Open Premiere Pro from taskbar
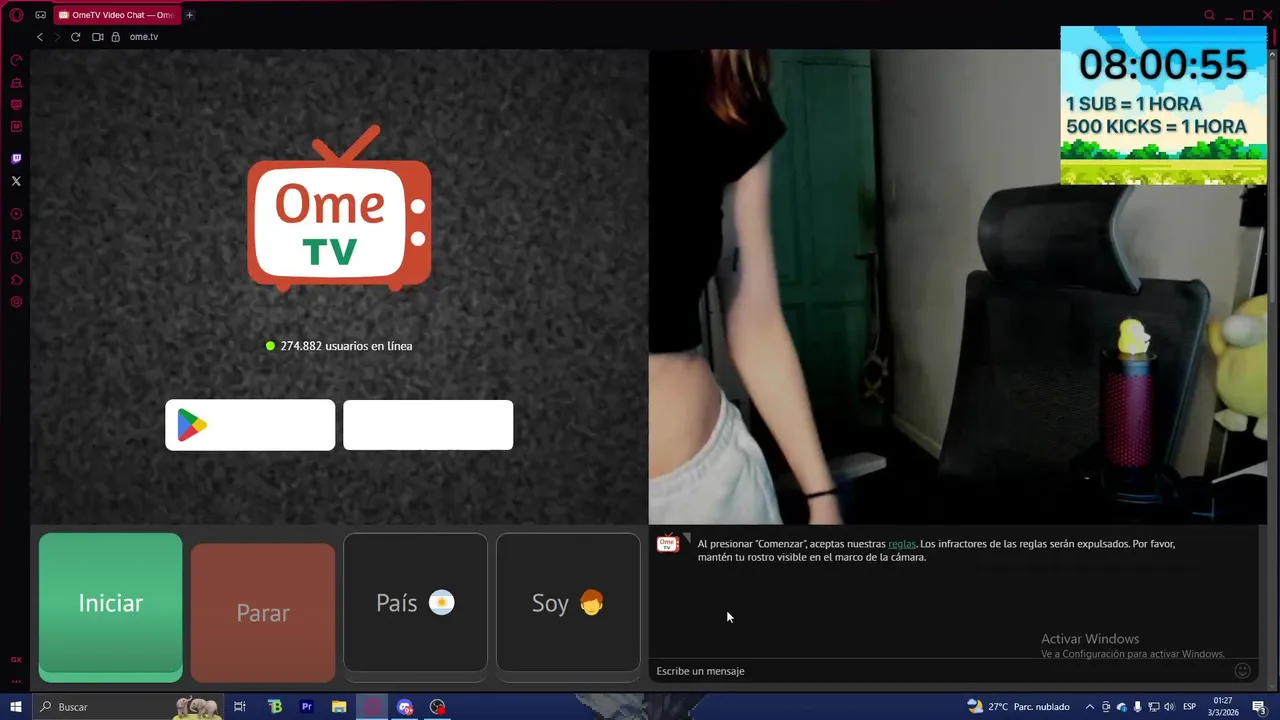1280x720 pixels. [x=307, y=707]
